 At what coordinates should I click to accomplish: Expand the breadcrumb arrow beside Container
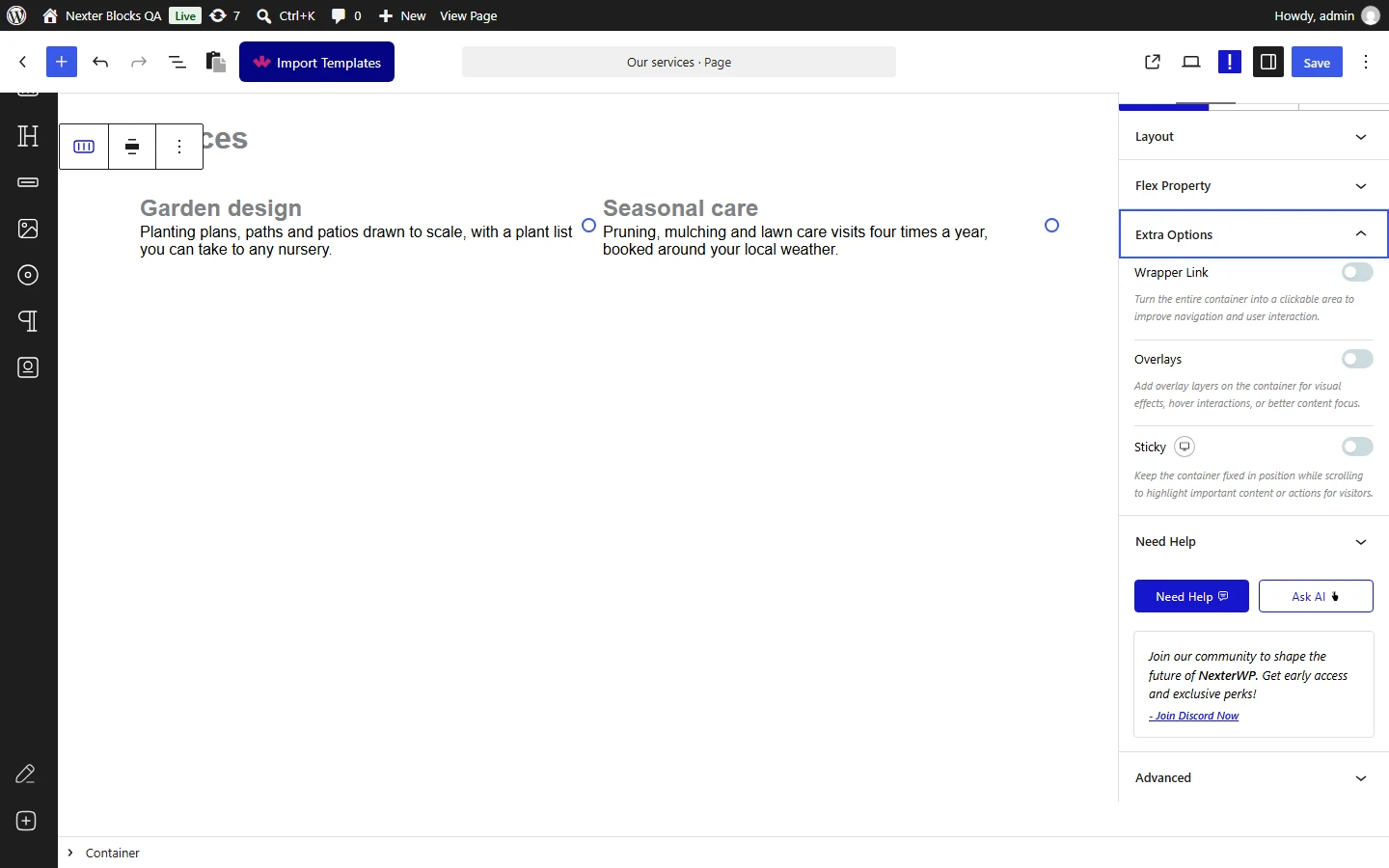pyautogui.click(x=70, y=853)
